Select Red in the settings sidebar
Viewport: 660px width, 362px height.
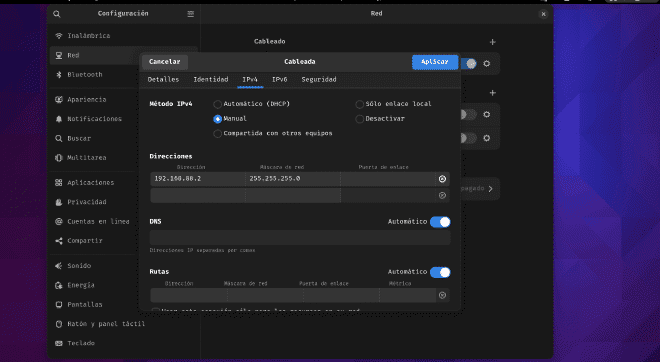coord(94,55)
